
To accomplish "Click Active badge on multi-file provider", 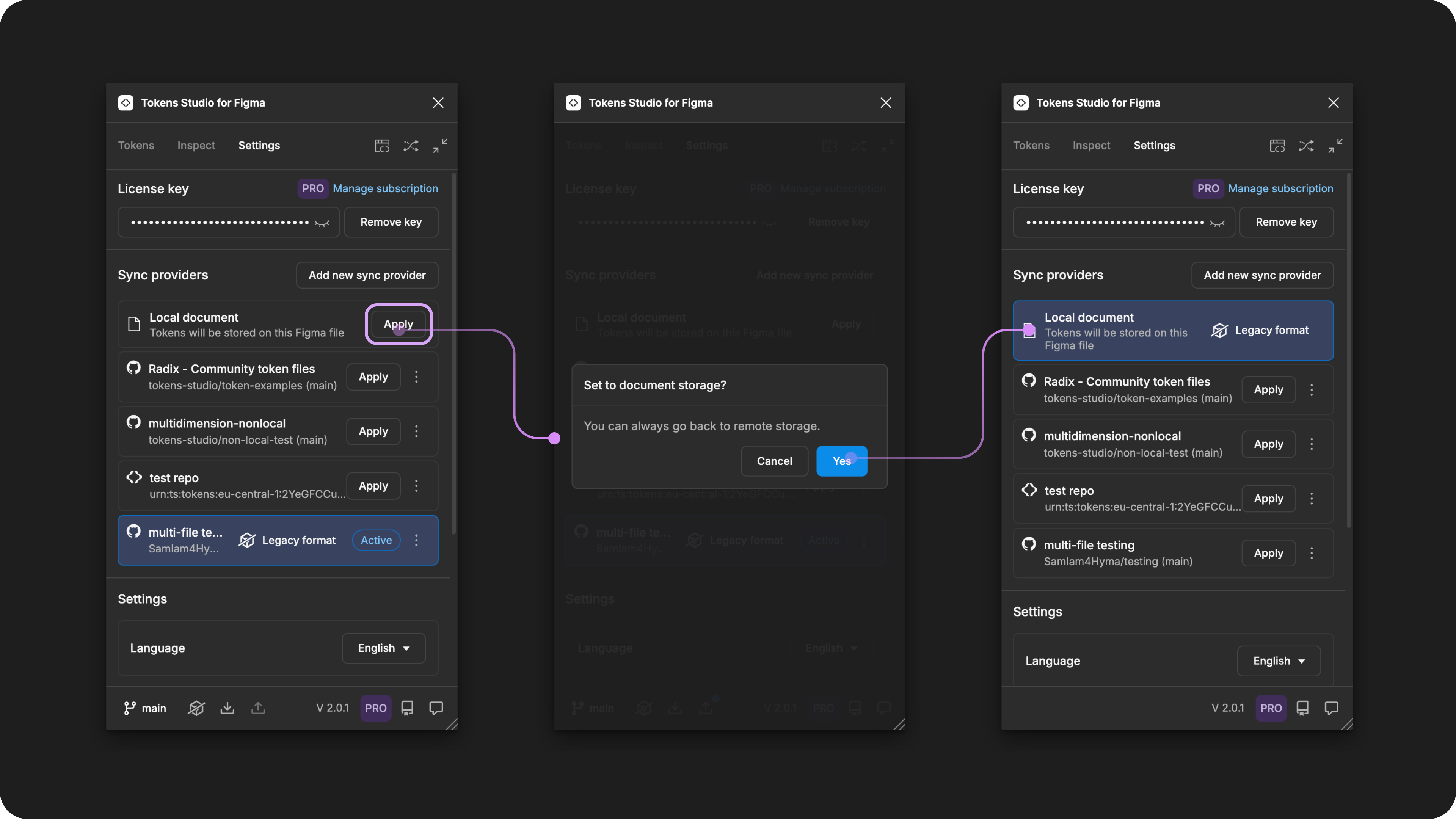I will click(376, 540).
